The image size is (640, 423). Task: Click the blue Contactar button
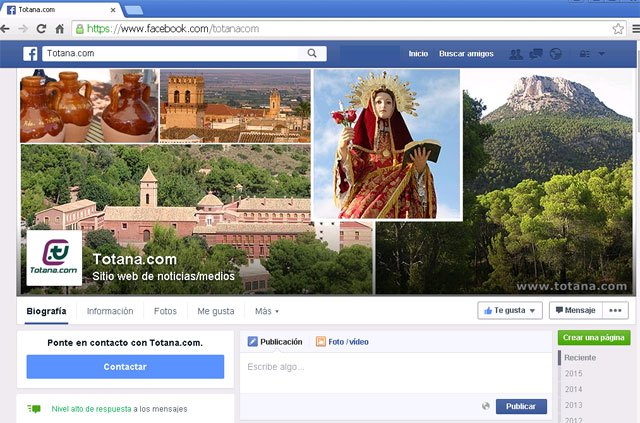[125, 367]
